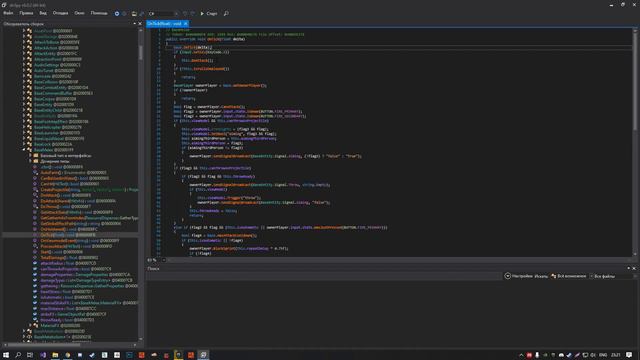Expand the BaseEntity class node
The width and height of the screenshot is (640, 360).
(24, 105)
